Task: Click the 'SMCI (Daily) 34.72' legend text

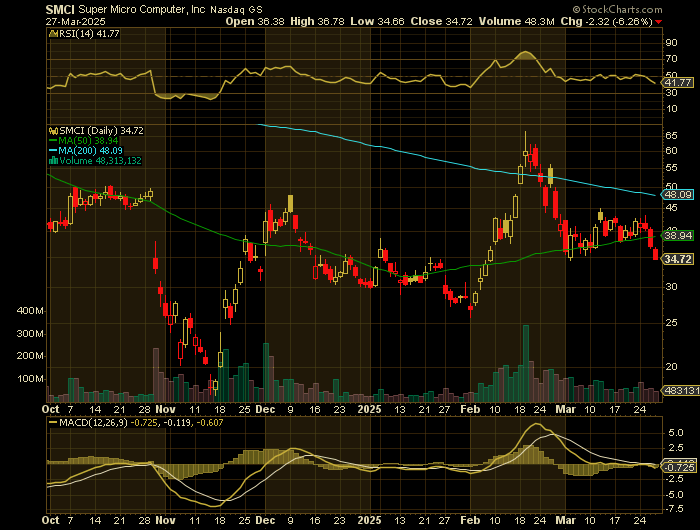Action: (101, 131)
